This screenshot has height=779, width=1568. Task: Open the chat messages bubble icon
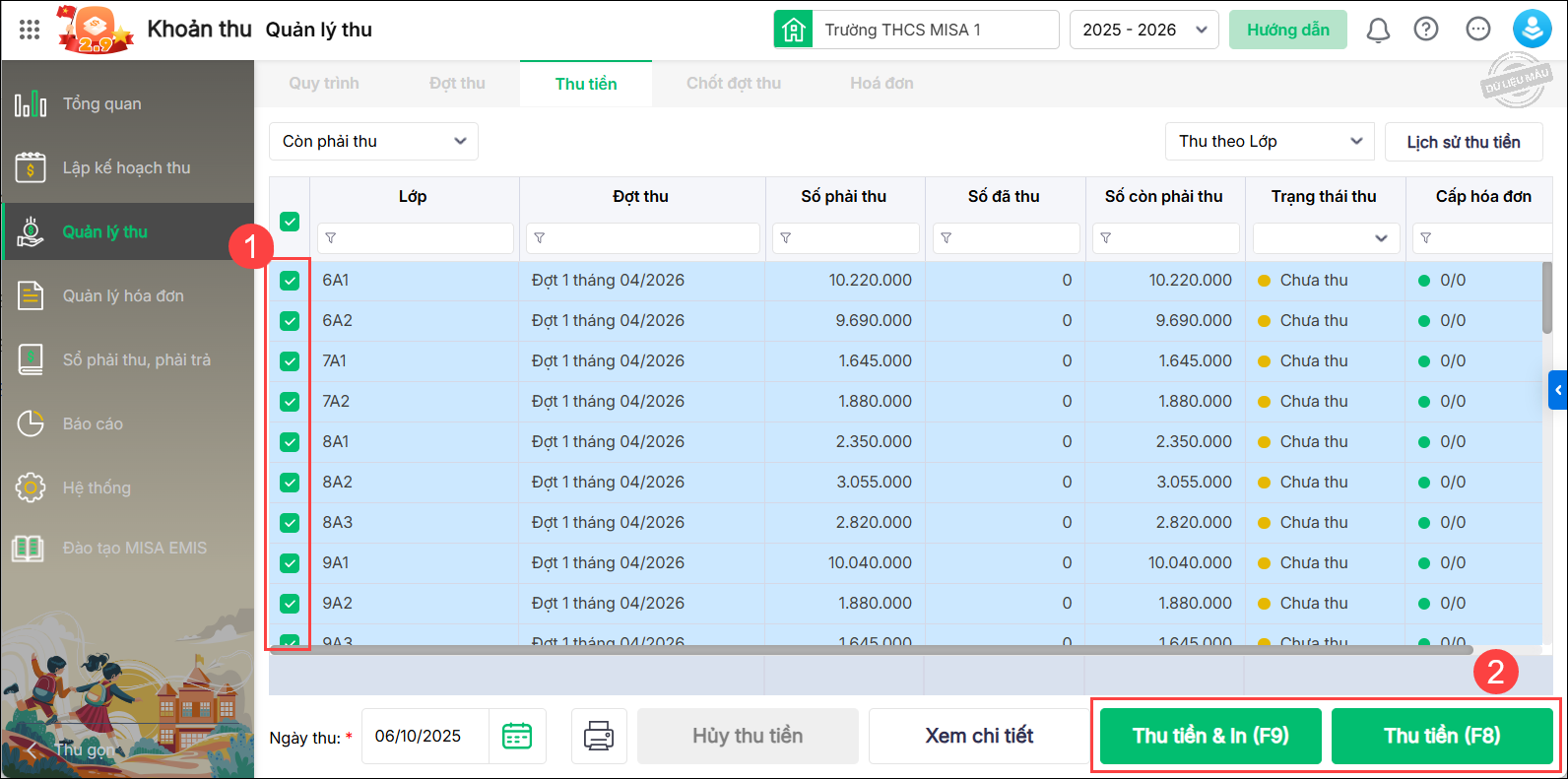point(1477,30)
